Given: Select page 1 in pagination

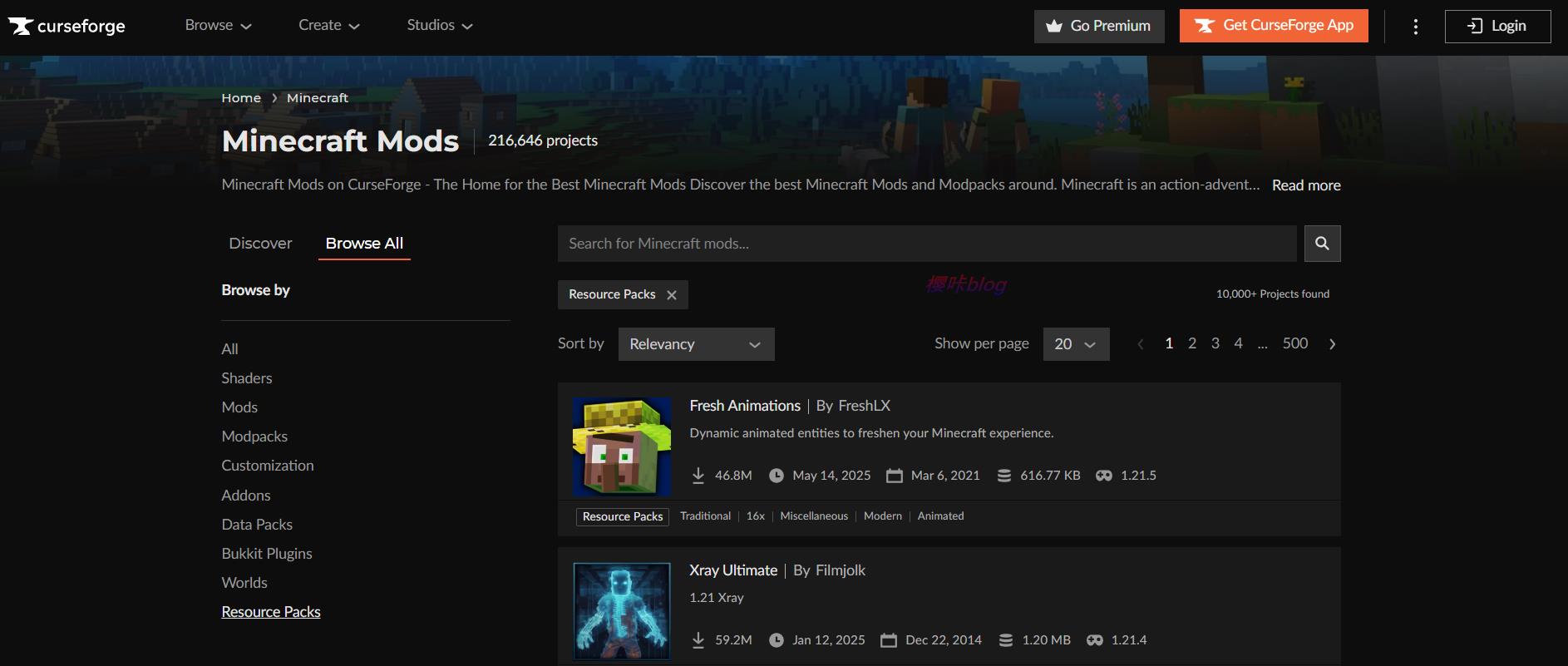Looking at the screenshot, I should point(1169,343).
